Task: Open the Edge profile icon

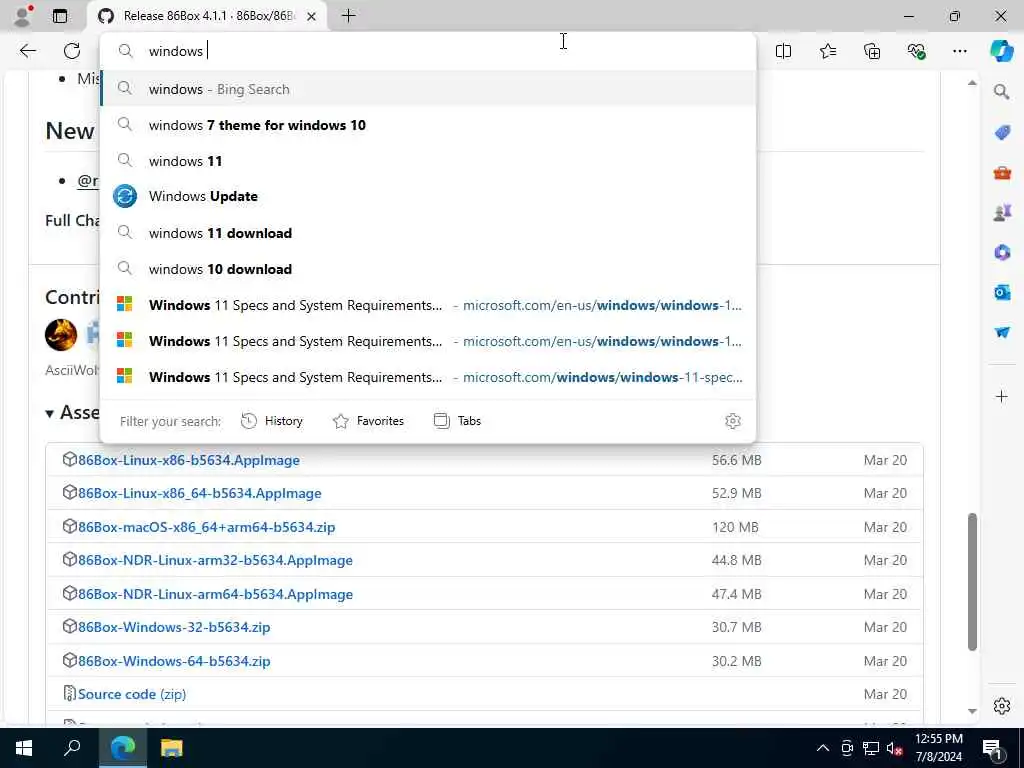Action: [23, 16]
